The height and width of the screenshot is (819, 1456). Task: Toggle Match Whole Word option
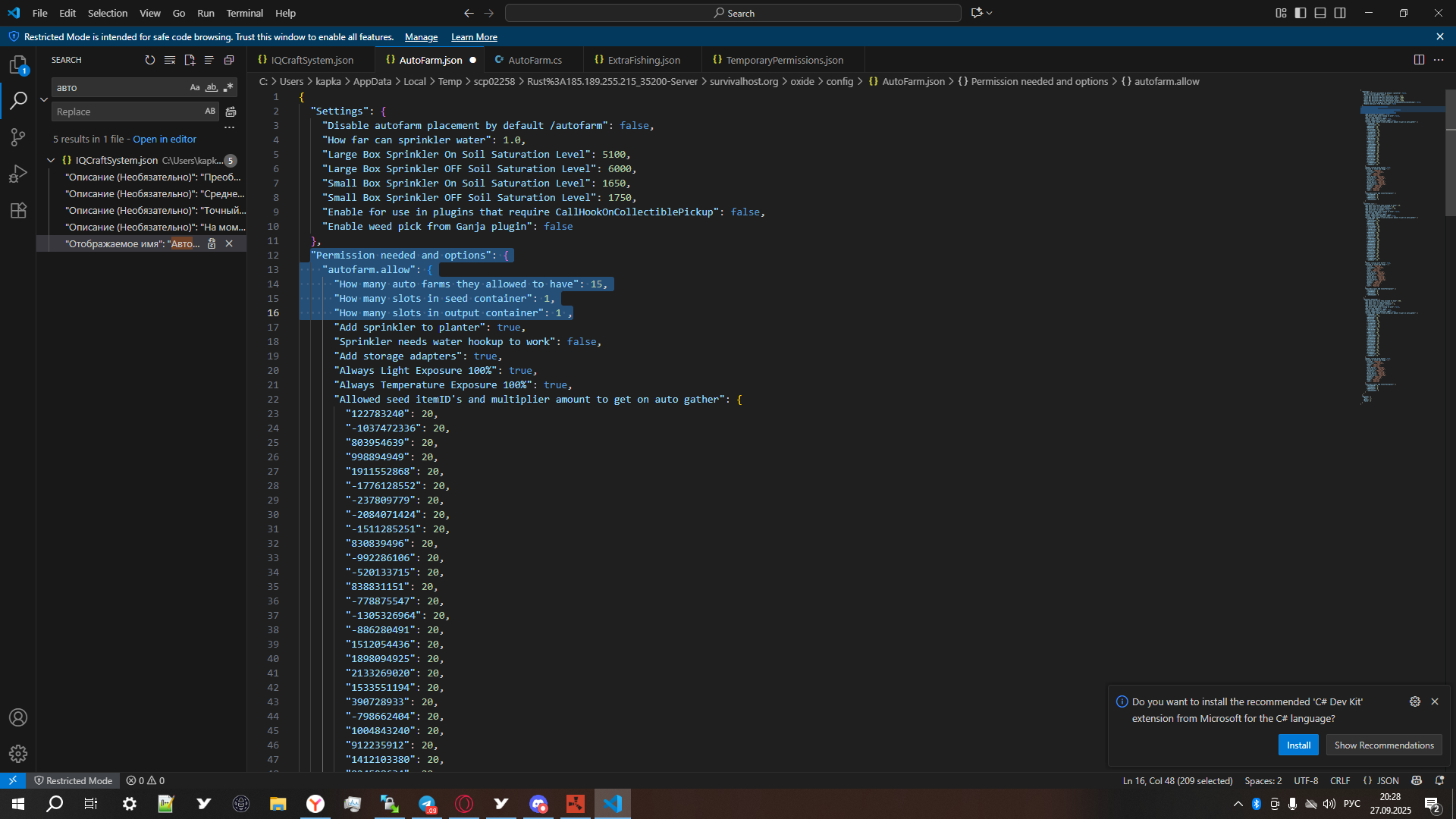point(212,88)
